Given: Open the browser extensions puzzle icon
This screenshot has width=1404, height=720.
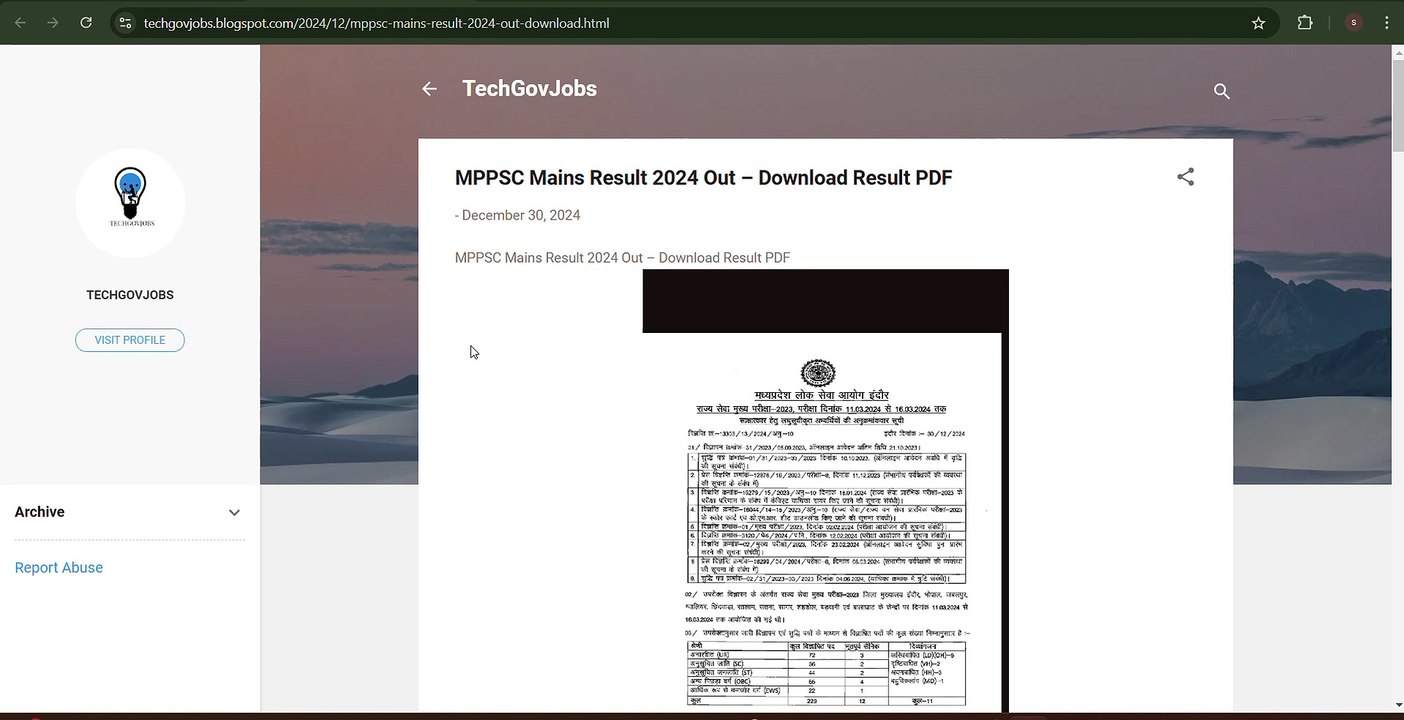Looking at the screenshot, I should click(1305, 23).
